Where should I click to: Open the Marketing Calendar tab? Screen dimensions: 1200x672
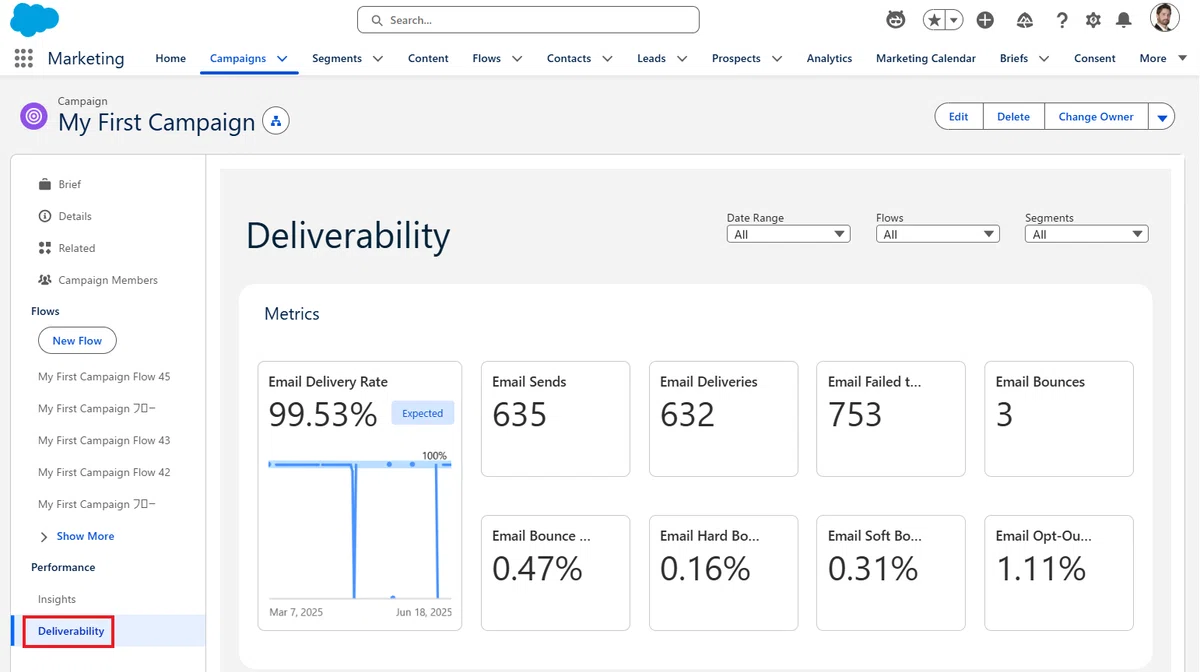[926, 58]
